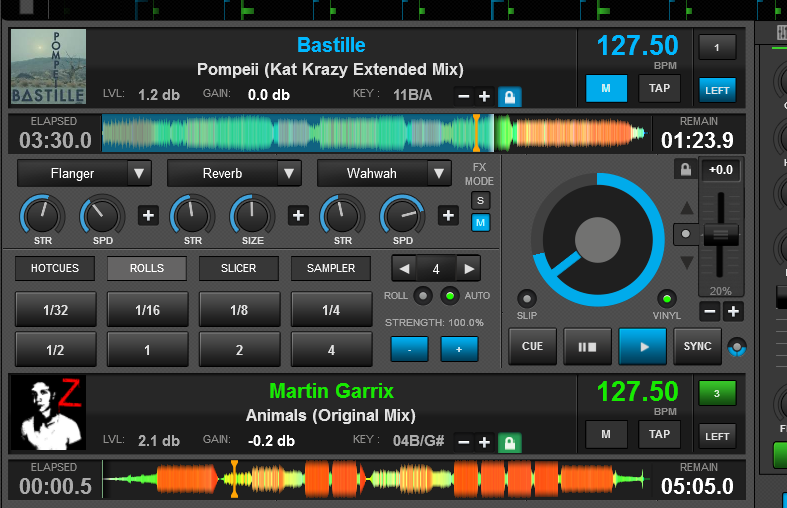The image size is (787, 508).
Task: Click Wahwah STR knob
Action: pyautogui.click(x=342, y=216)
